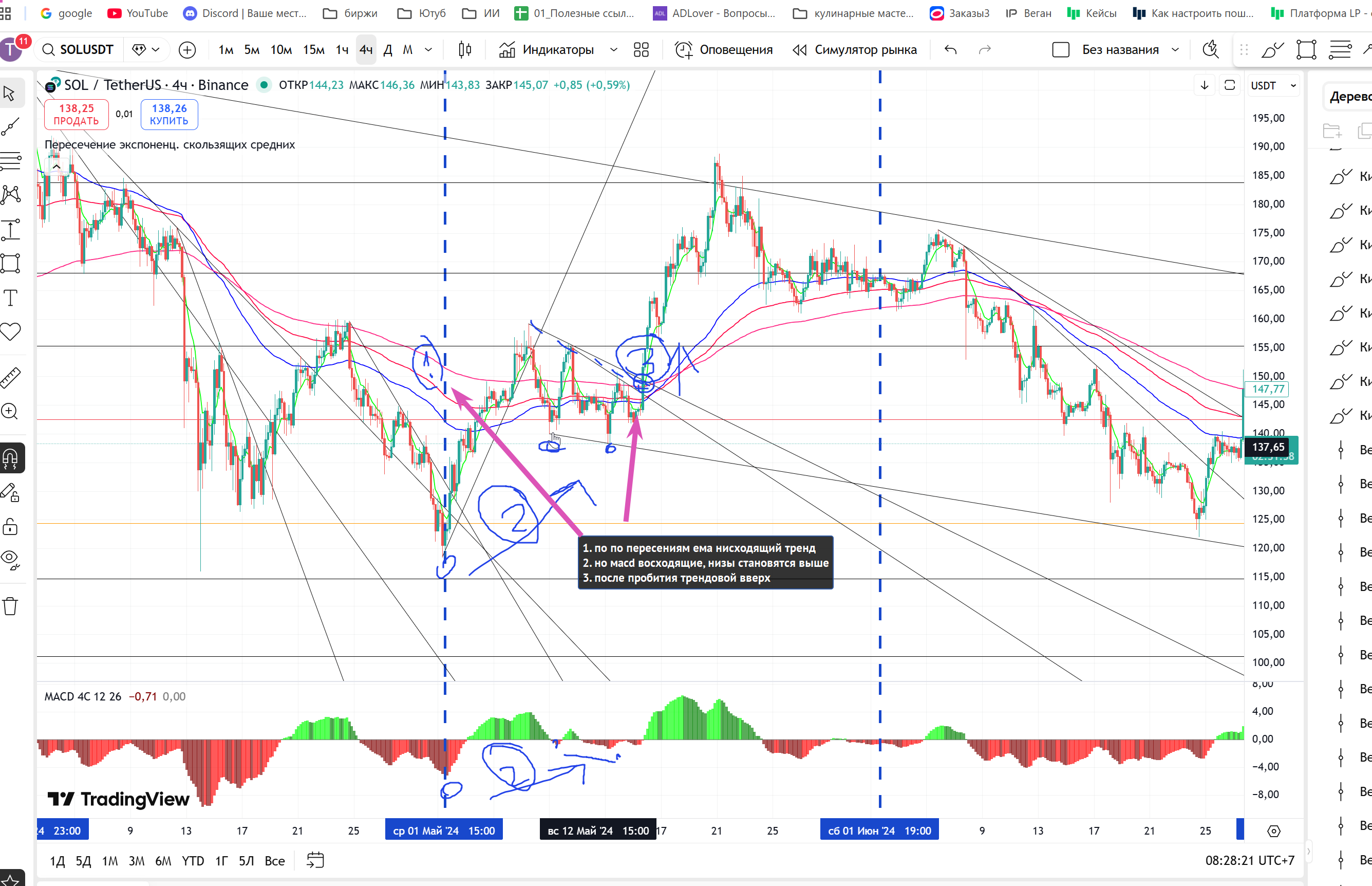Select the trend line drawing tool

[10, 126]
